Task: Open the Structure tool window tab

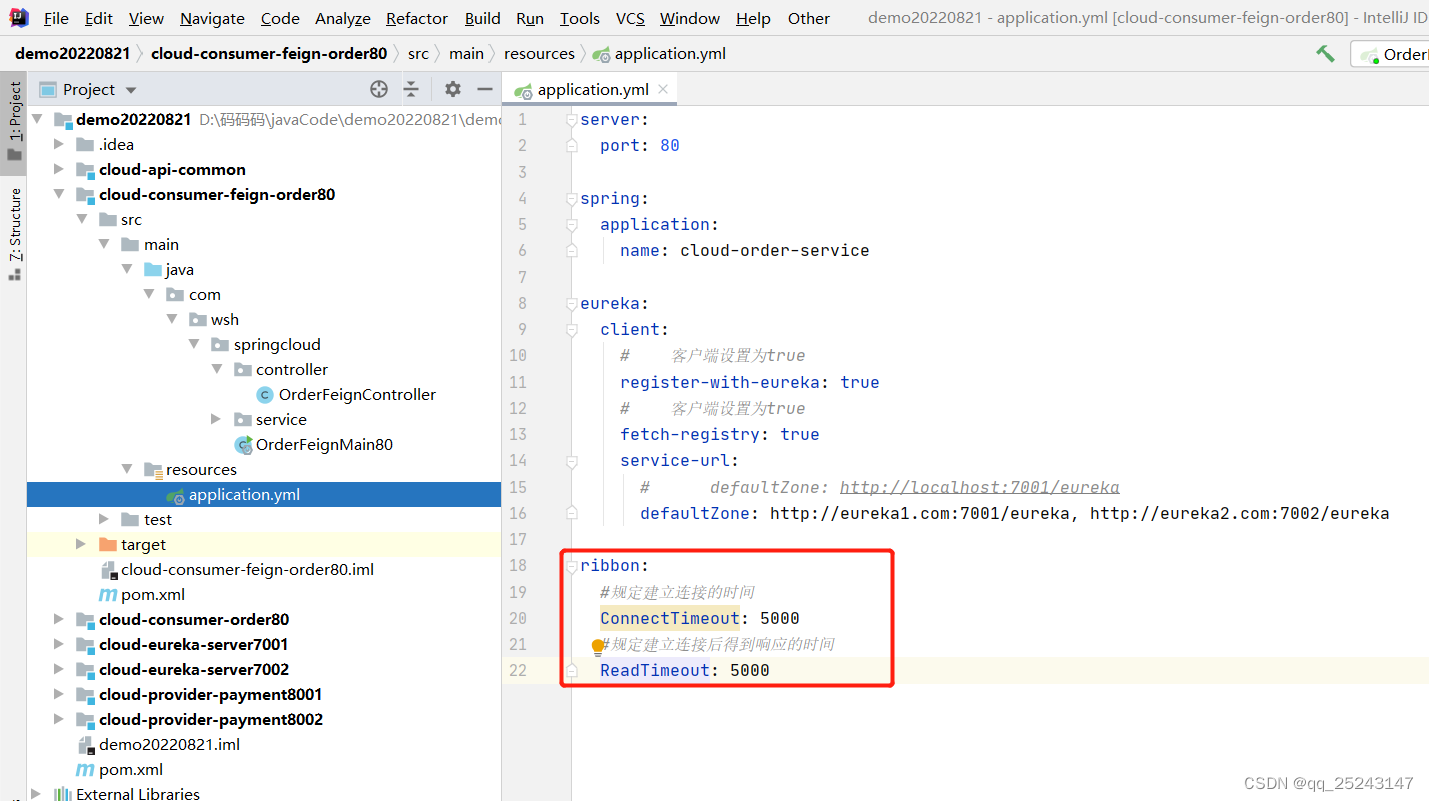Action: [x=14, y=233]
